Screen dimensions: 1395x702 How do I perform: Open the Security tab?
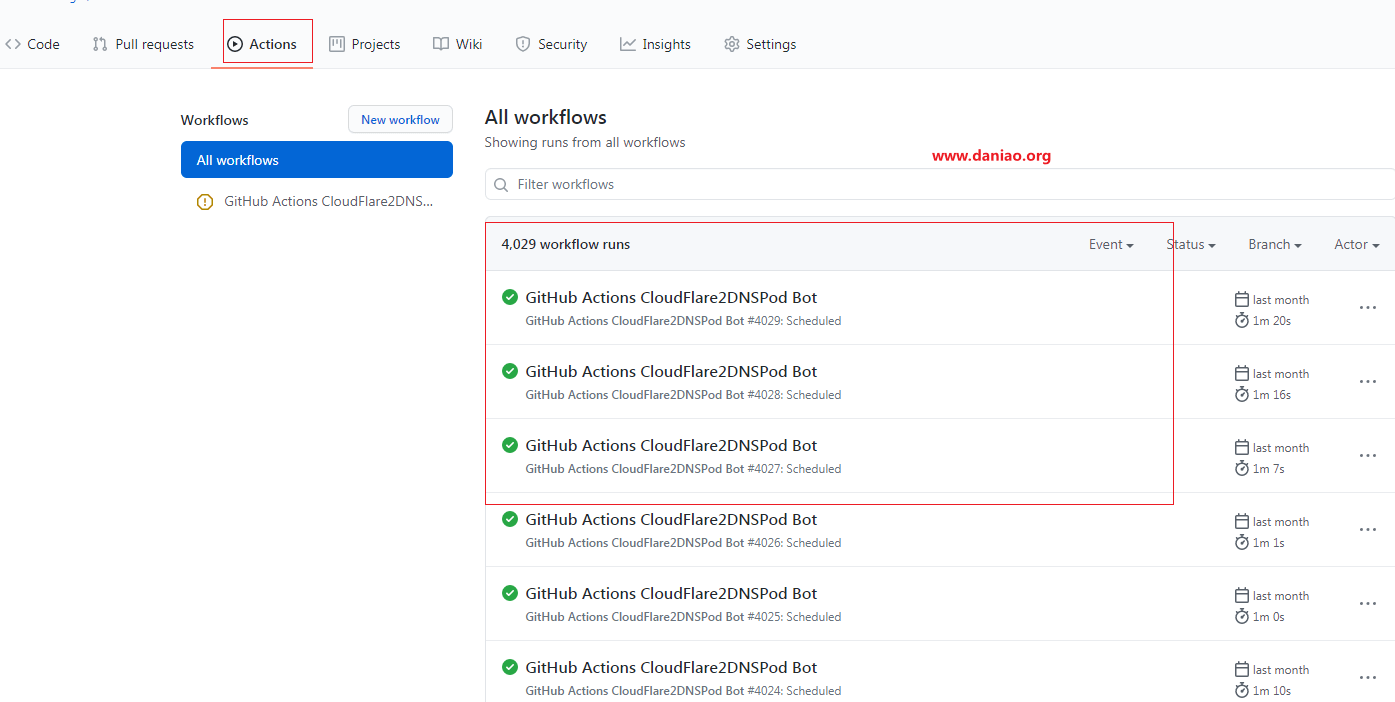pyautogui.click(x=551, y=44)
